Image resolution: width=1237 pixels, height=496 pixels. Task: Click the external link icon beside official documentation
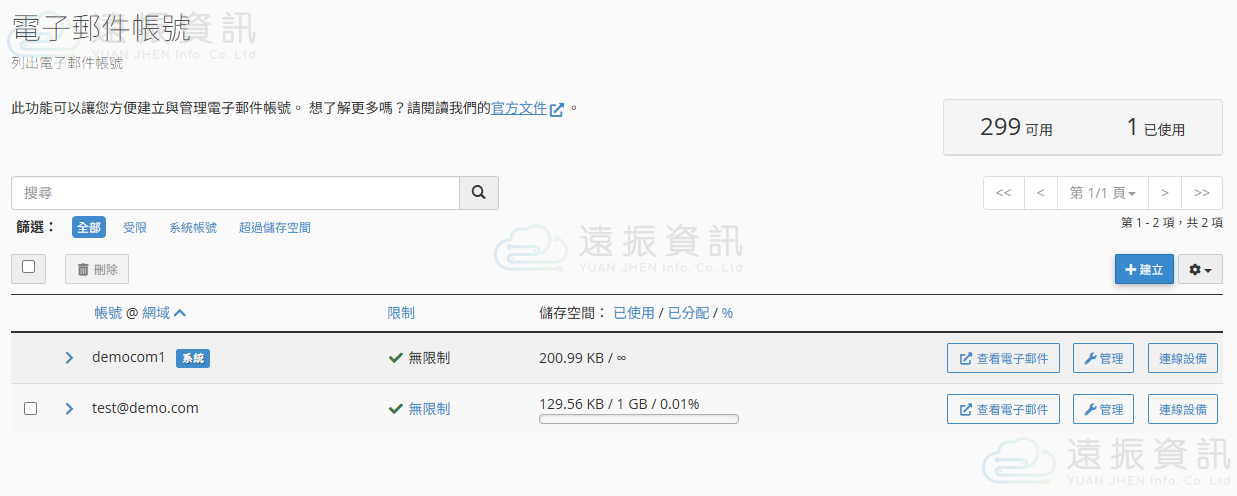tap(557, 109)
